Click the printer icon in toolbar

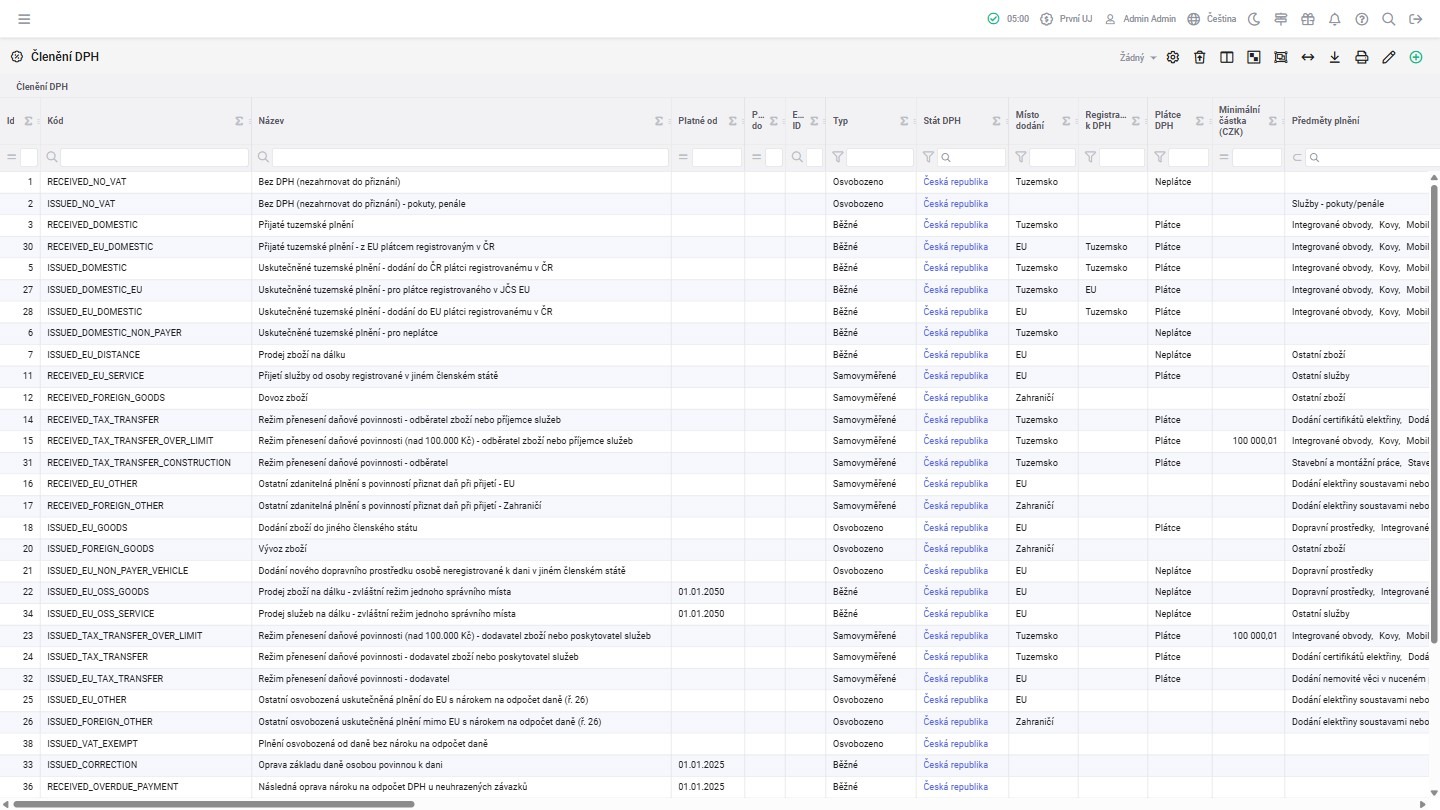pos(1361,57)
